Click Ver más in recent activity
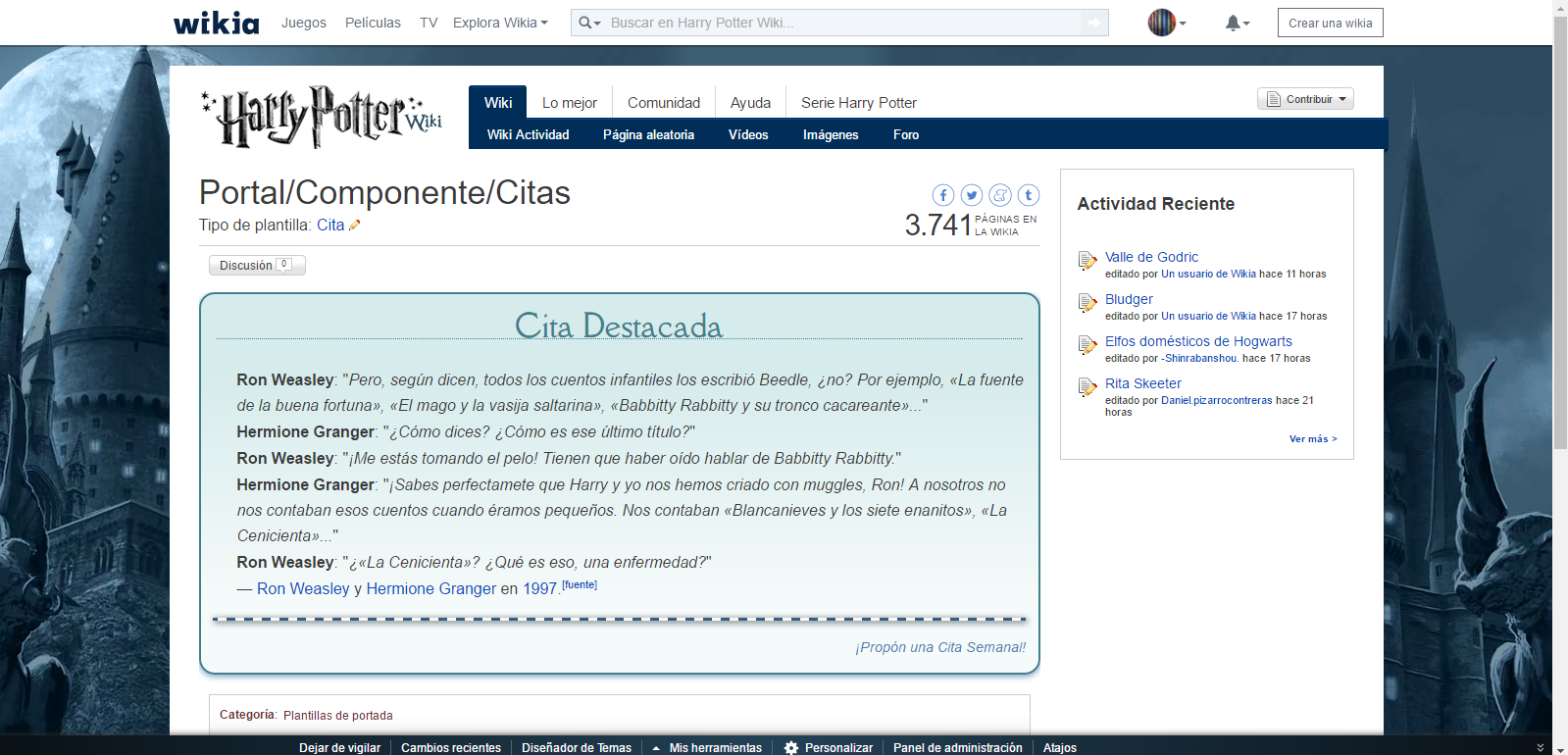 point(1313,438)
